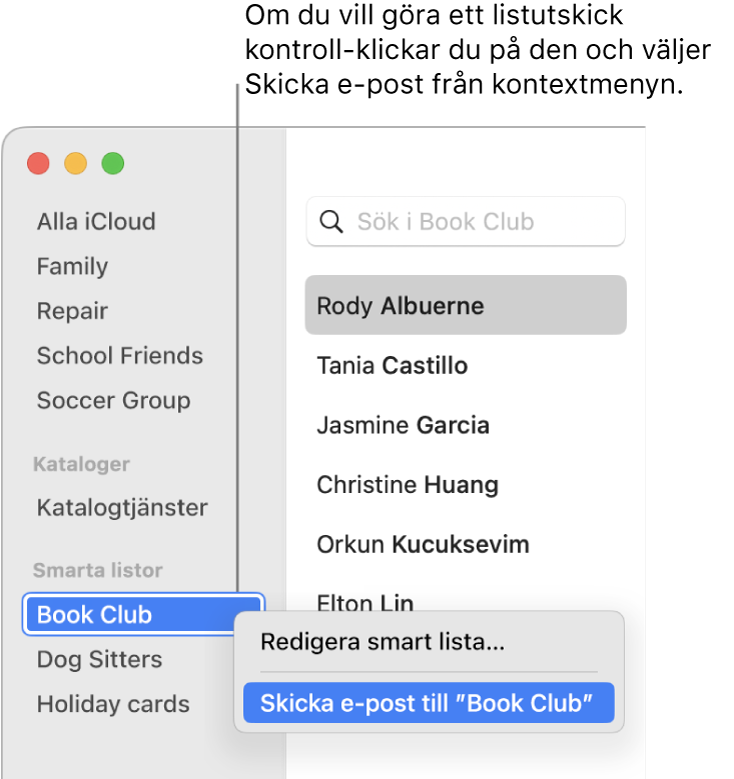Viewport: 734px width, 779px height.
Task: Select contact Tania Castillo
Action: point(392,366)
